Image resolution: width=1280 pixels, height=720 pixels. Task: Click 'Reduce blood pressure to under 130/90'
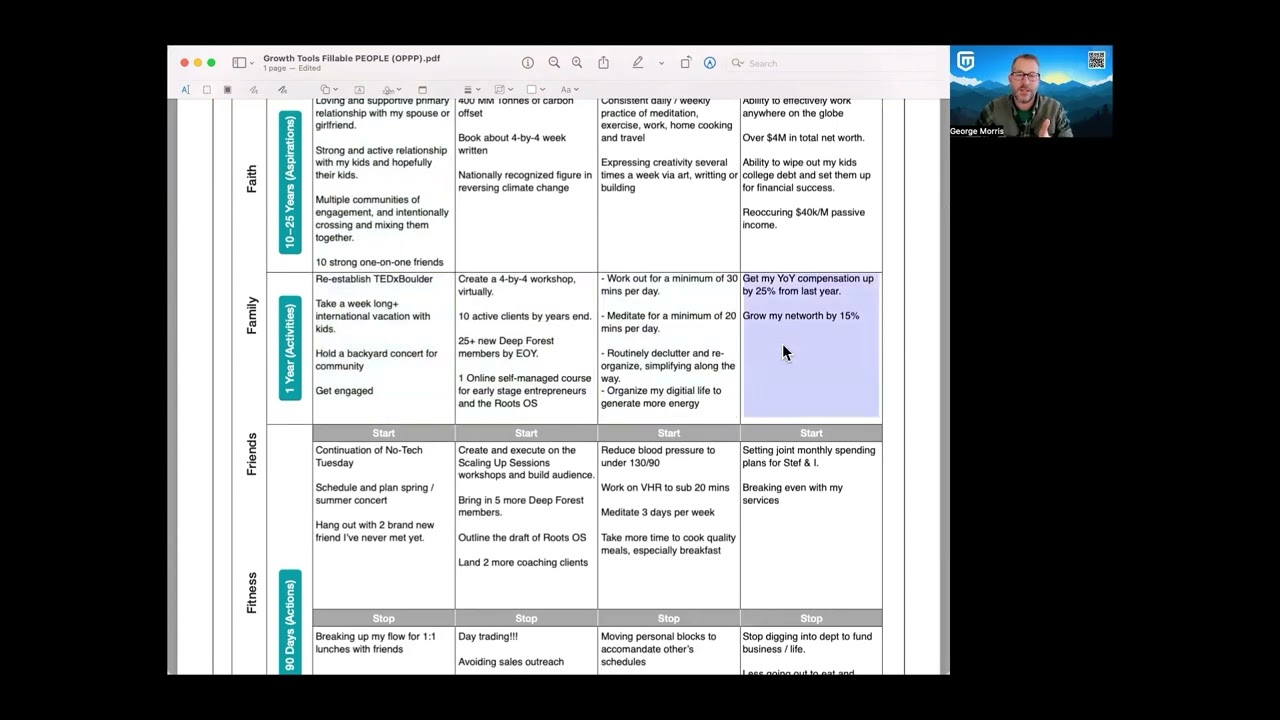pyautogui.click(x=658, y=456)
